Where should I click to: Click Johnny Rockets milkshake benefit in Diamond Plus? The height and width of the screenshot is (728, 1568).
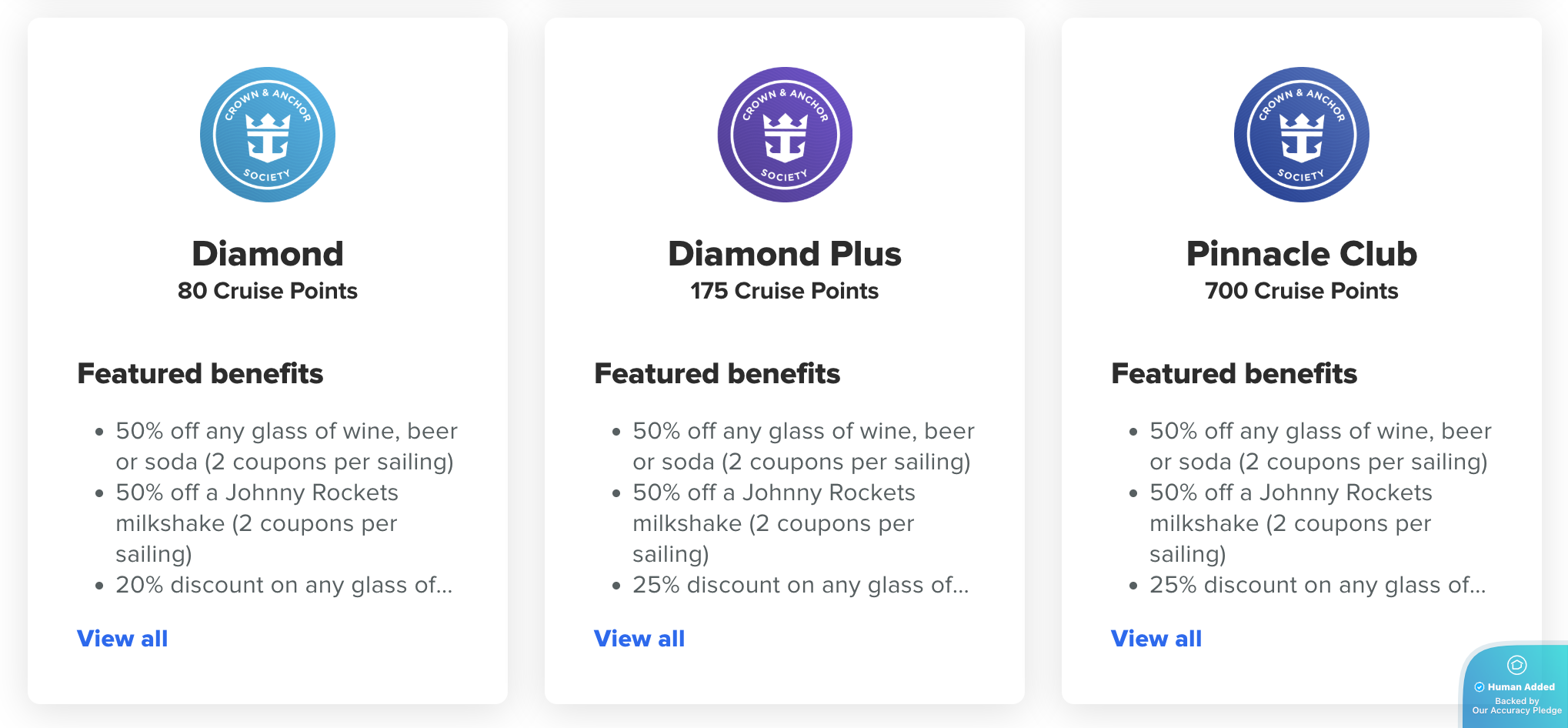tap(774, 523)
